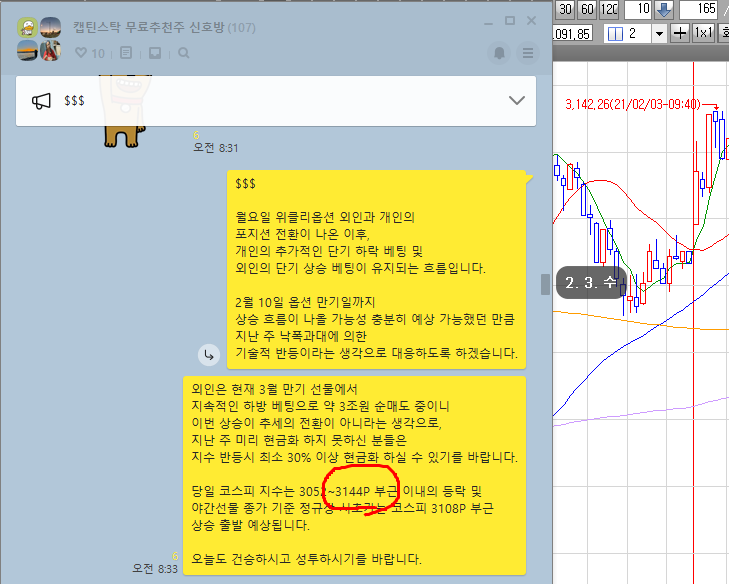Expand the $$$ notice banner chevron
Image resolution: width=729 pixels, height=584 pixels.
point(517,100)
